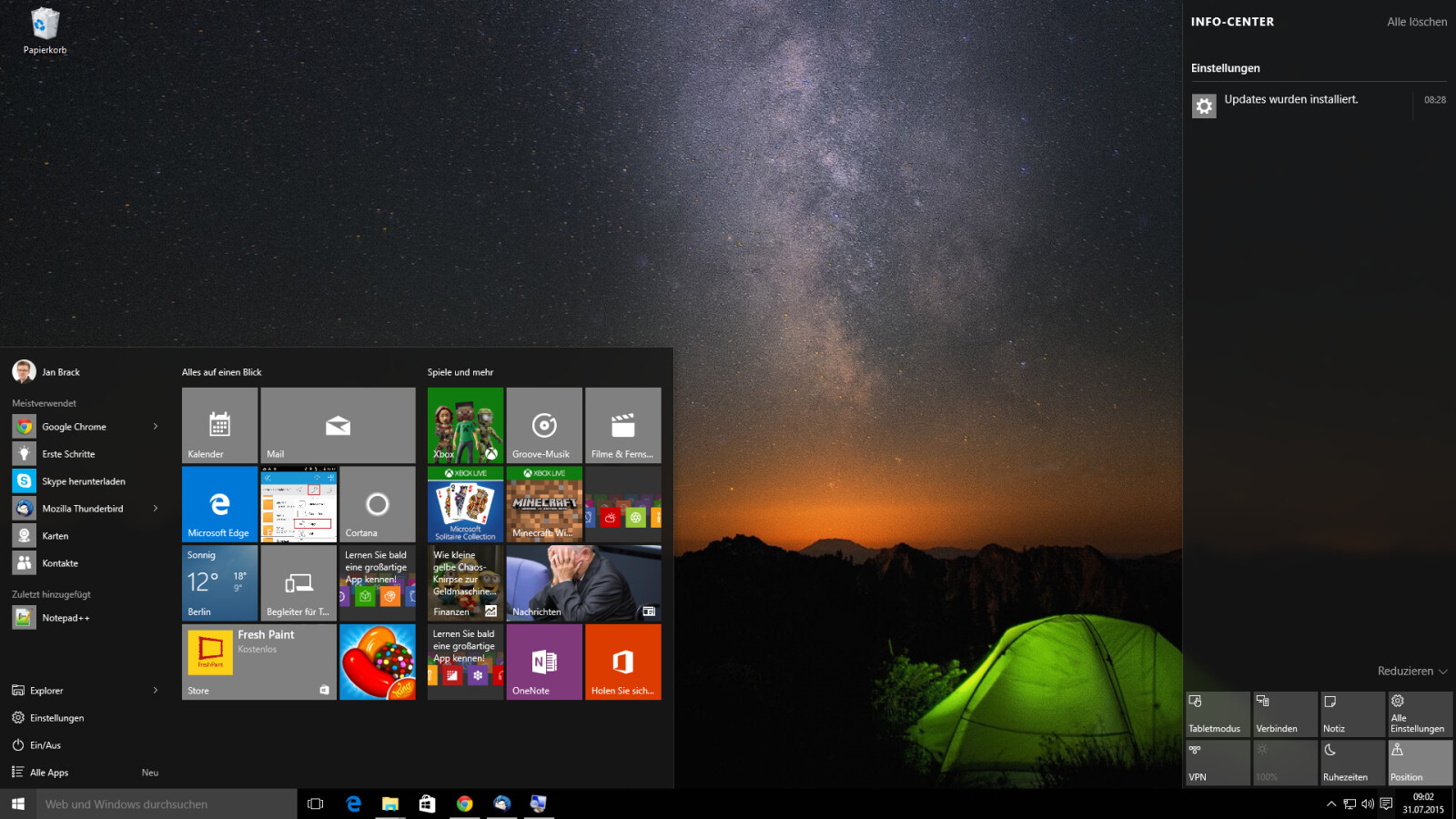Screen dimensions: 1456x819
Task: Open Task View on the taskbar
Action: click(x=316, y=804)
